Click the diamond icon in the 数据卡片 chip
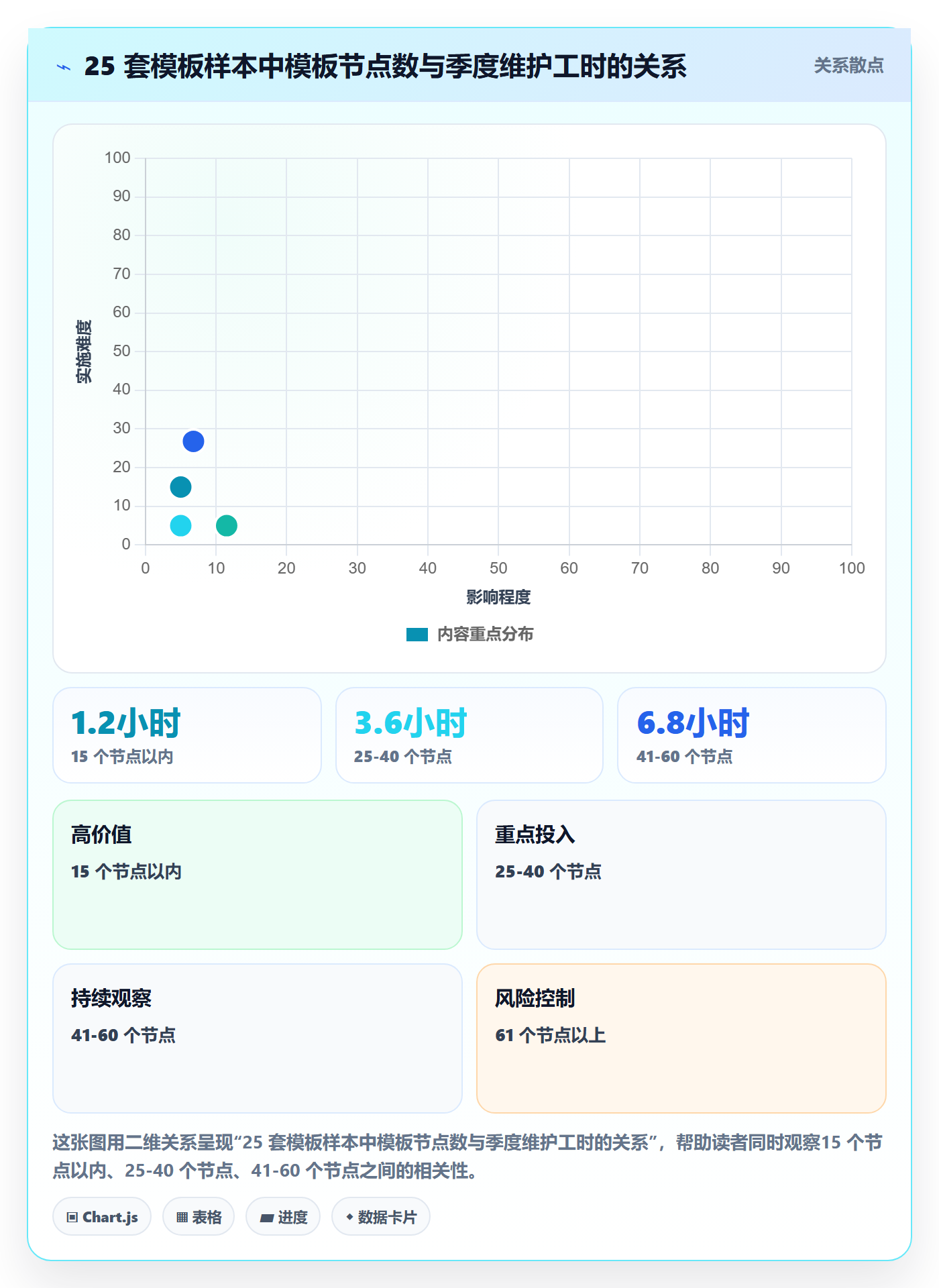Screen dimensions: 939x1288 click(349, 1217)
